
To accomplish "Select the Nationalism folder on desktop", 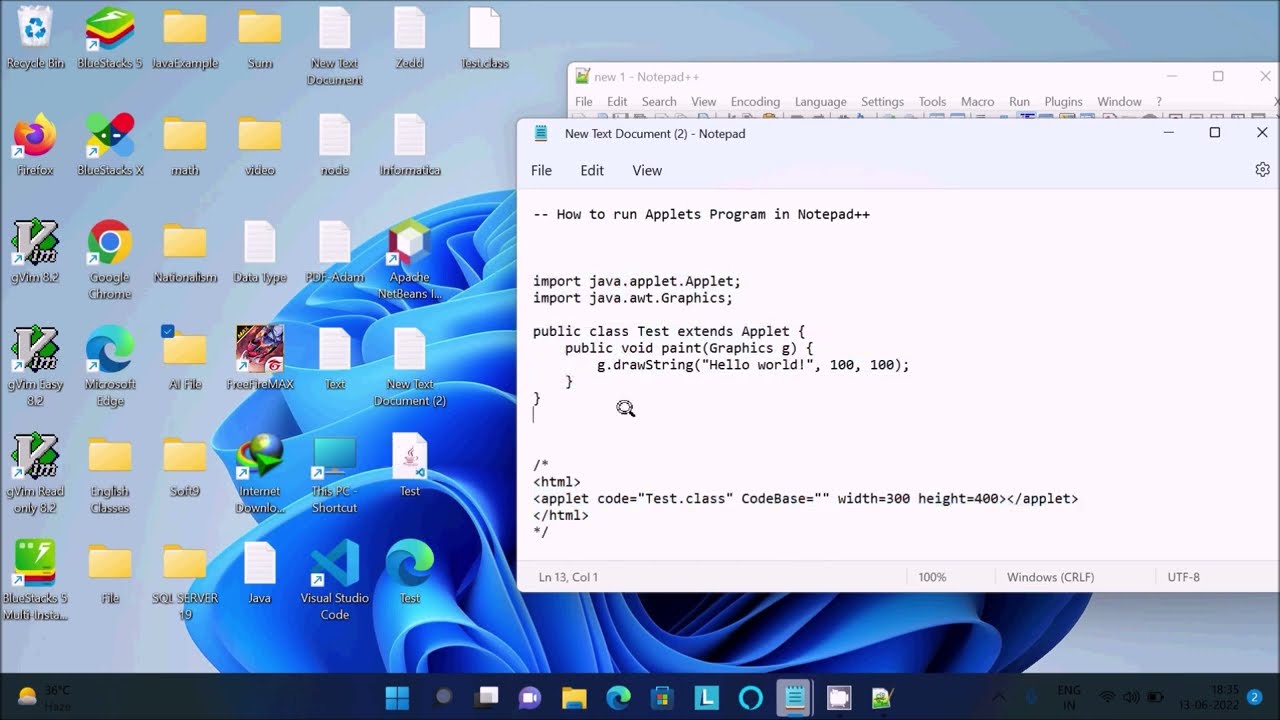I will click(x=185, y=252).
